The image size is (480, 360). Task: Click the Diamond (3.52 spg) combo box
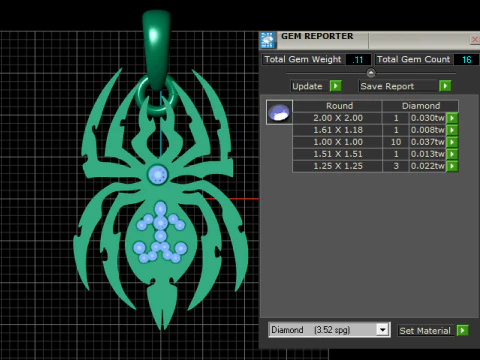[x=329, y=330]
